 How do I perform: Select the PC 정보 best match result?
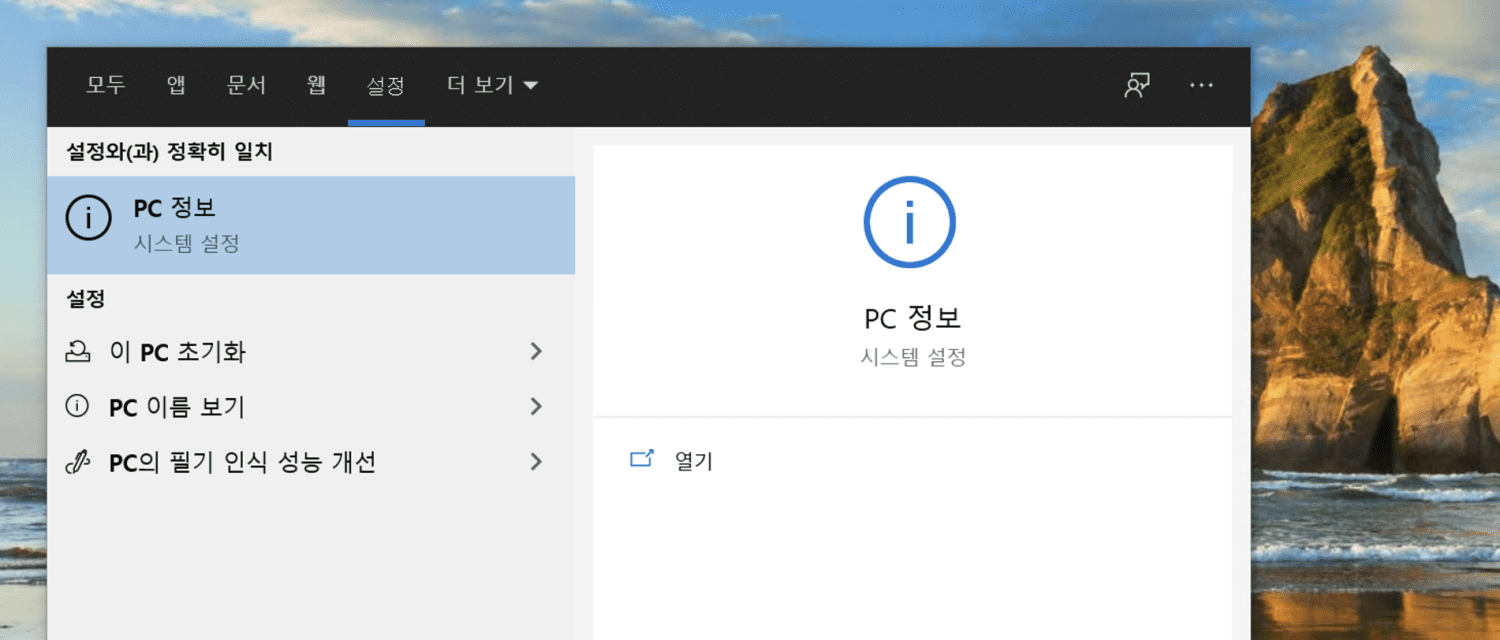click(311, 225)
